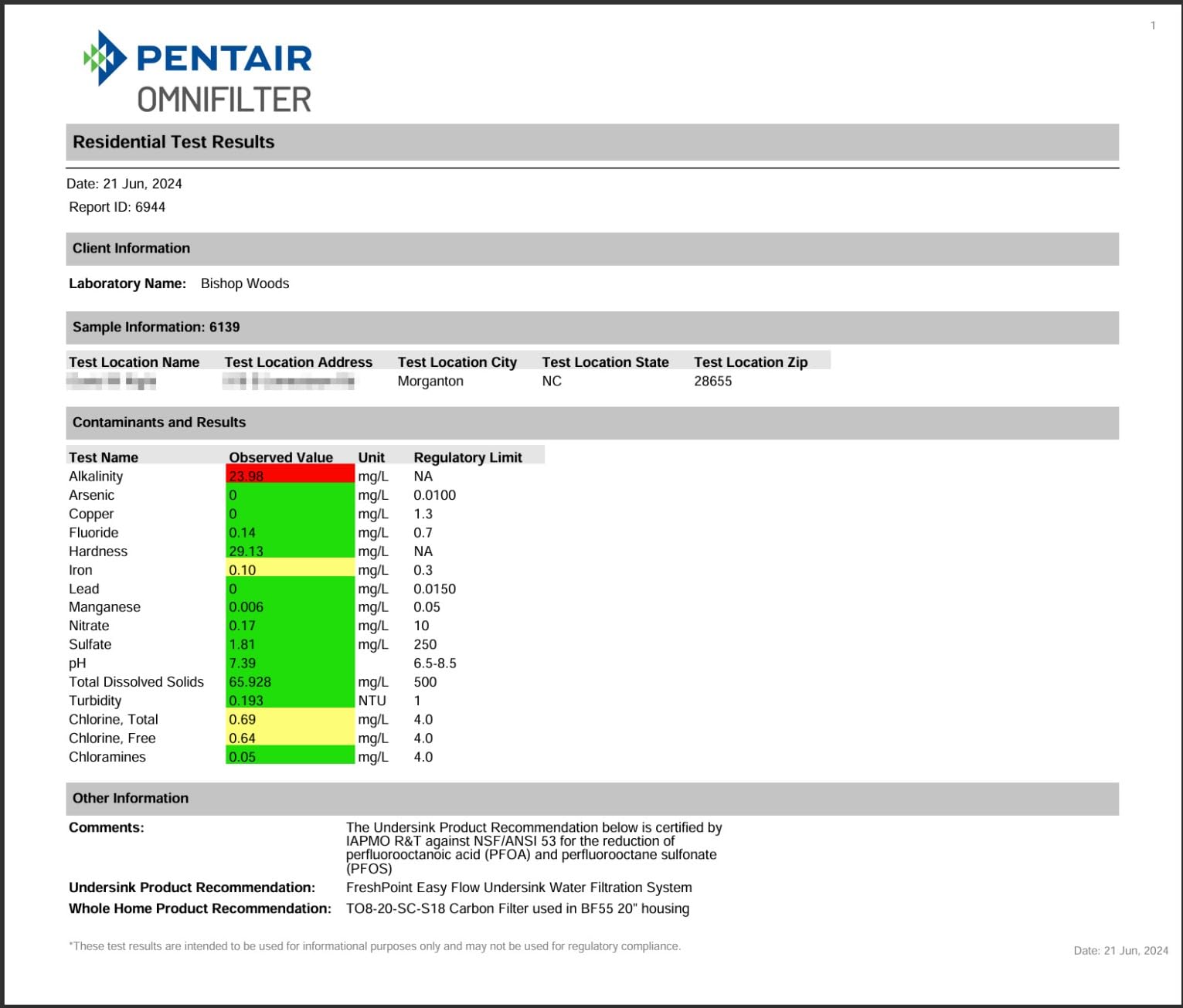Select the city value Morganton
This screenshot has height=1008, width=1183.
(430, 381)
